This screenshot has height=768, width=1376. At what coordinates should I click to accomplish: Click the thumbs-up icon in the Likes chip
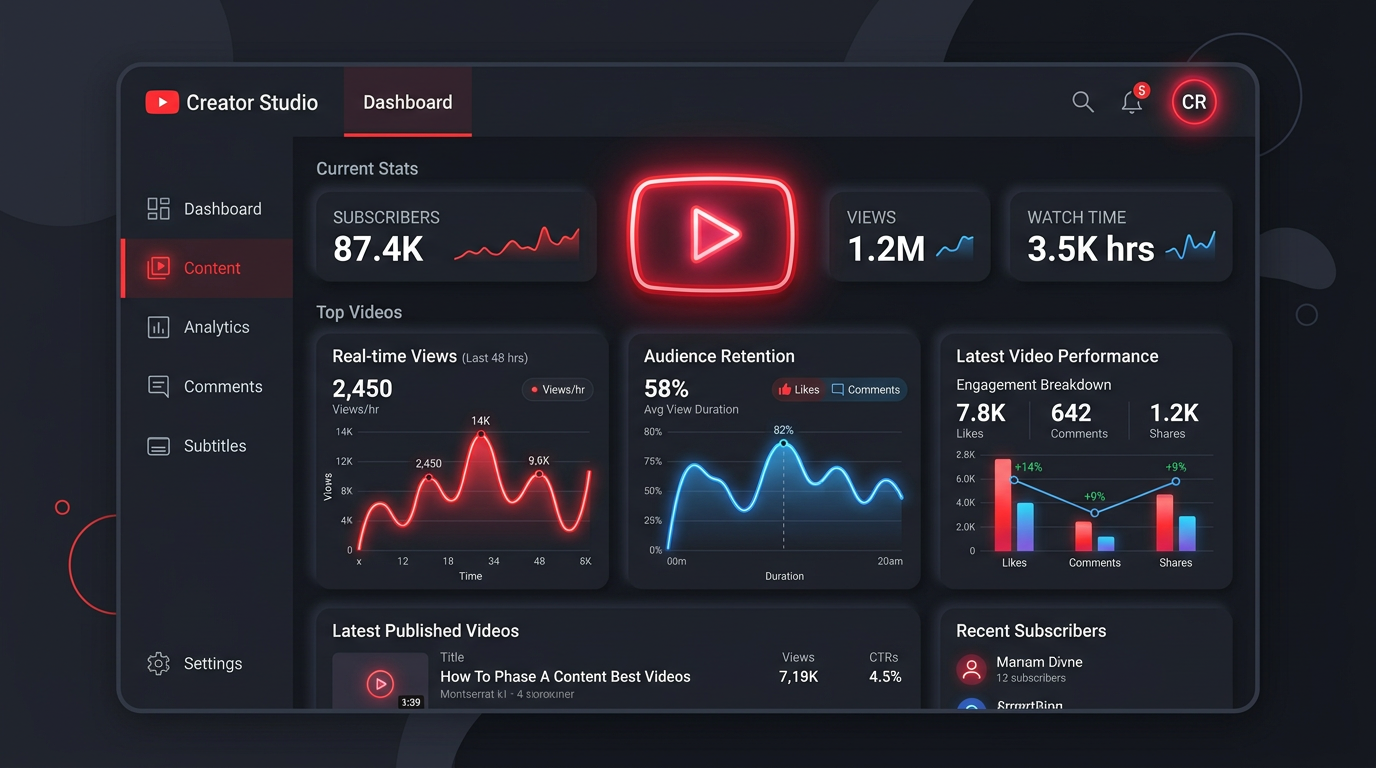785,390
